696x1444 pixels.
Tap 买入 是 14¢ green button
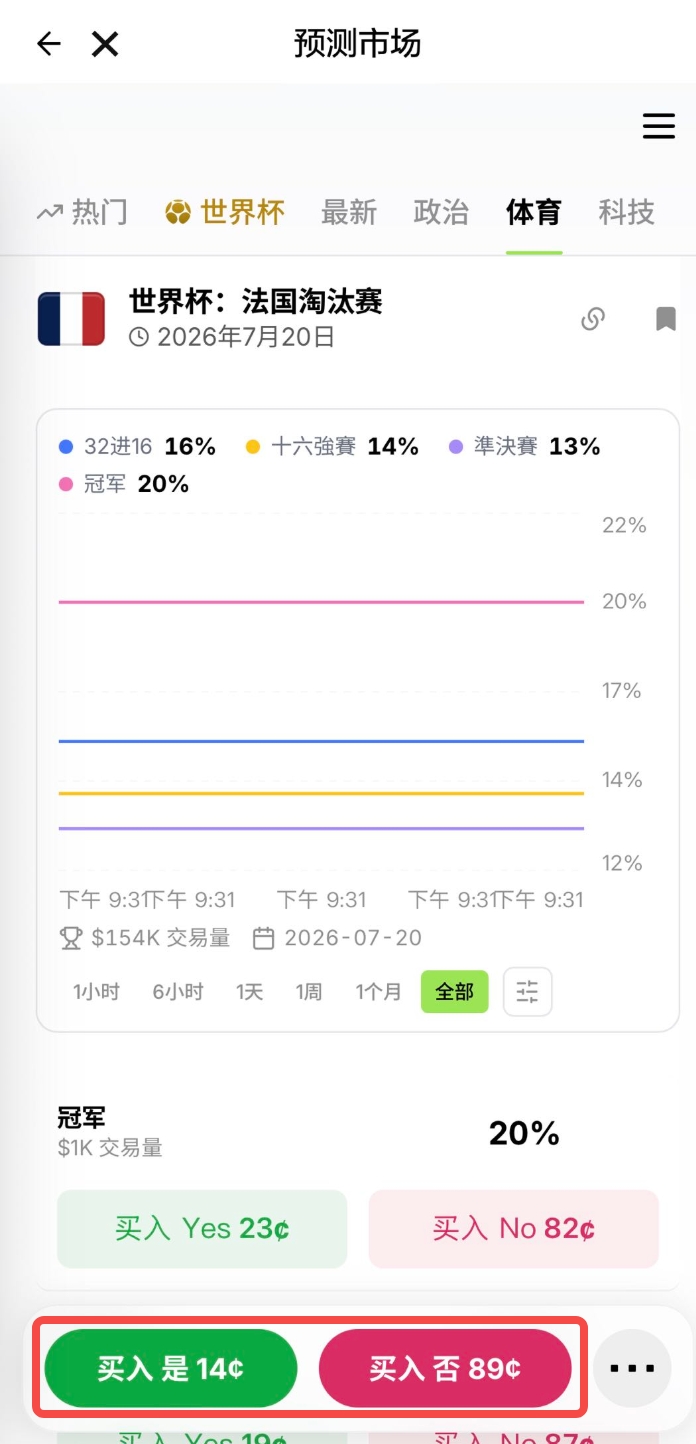pos(171,1368)
